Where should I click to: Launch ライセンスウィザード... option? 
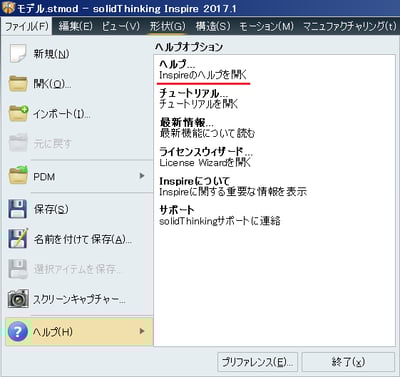point(206,157)
